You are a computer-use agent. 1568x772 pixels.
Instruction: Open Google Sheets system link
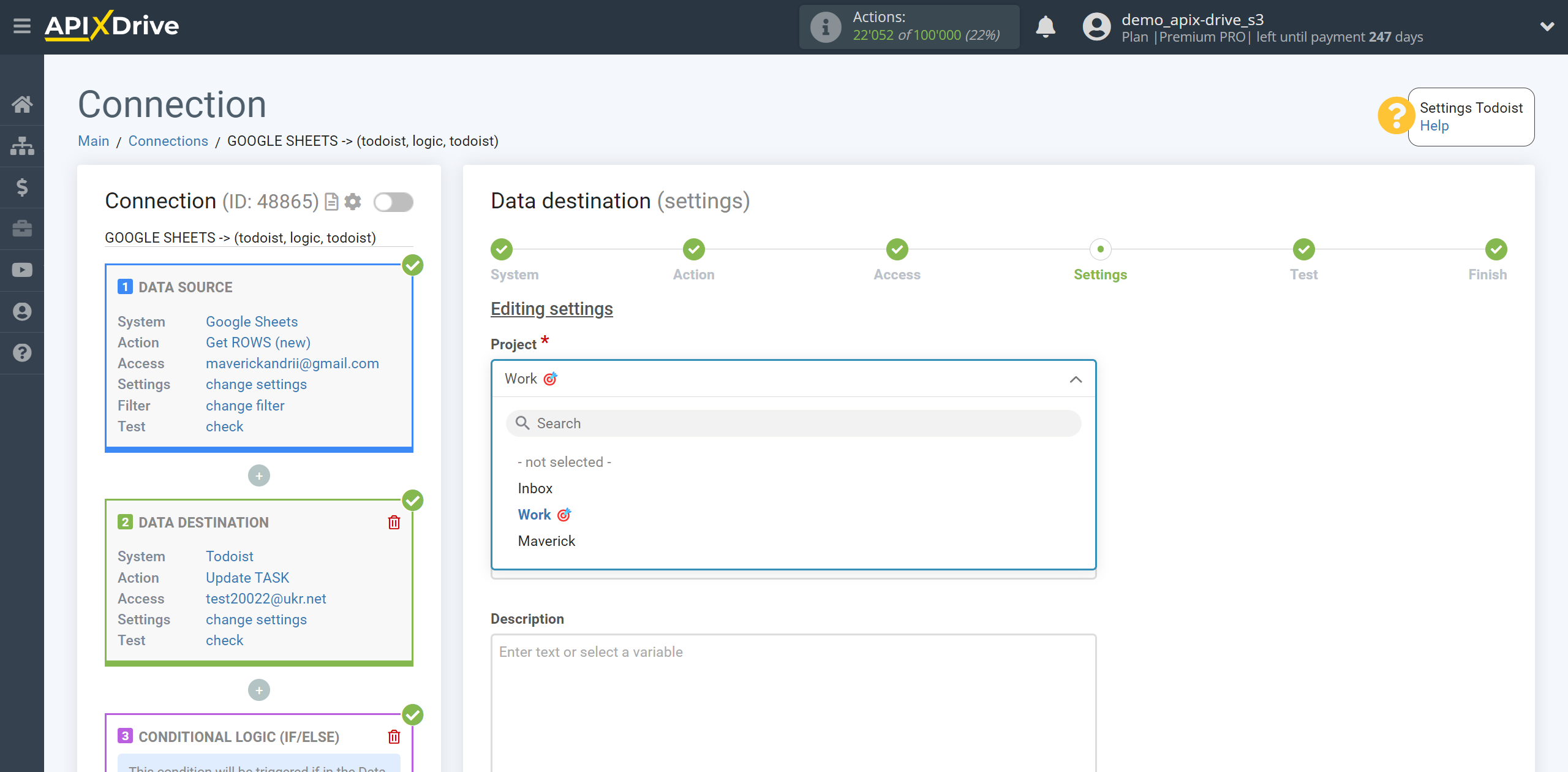pos(251,322)
